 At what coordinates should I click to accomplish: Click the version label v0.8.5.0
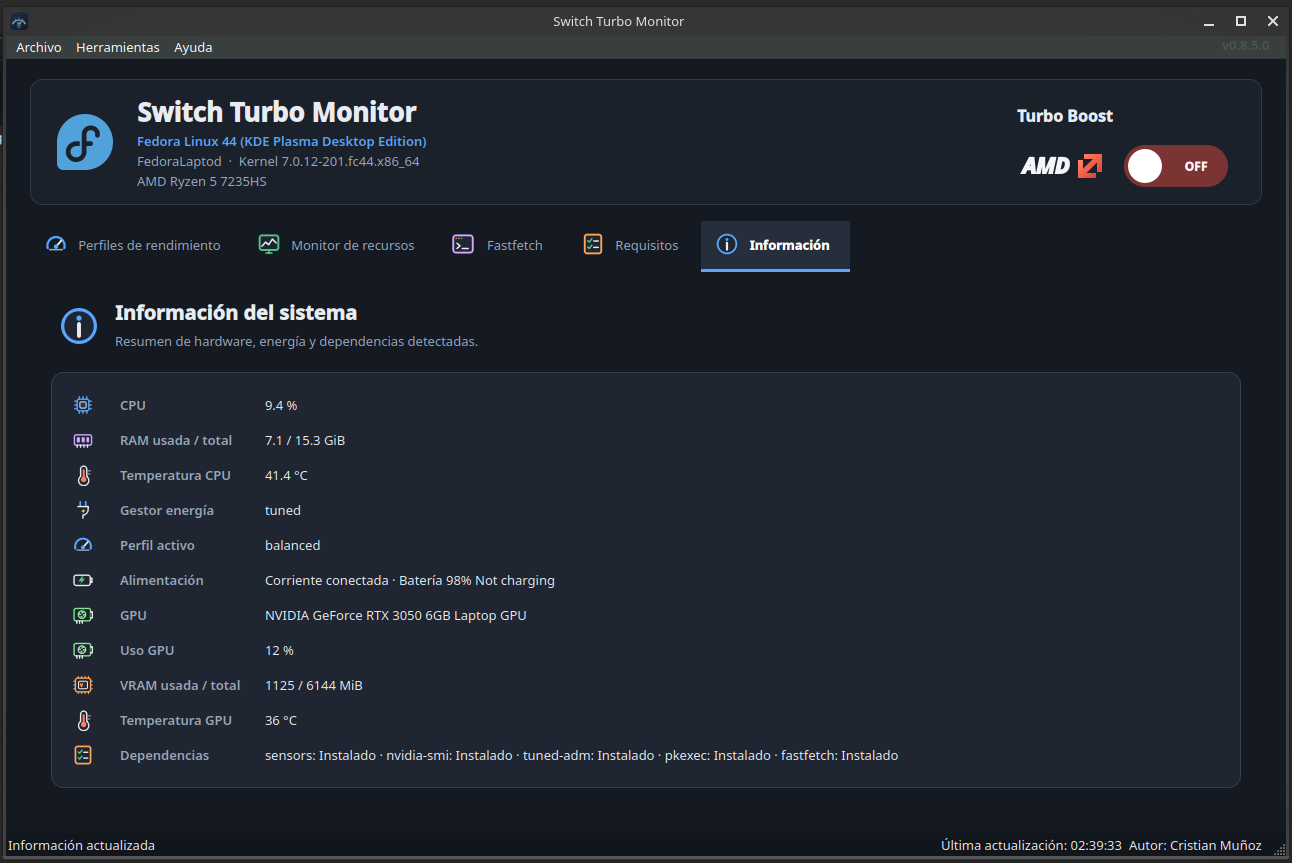(x=1245, y=46)
